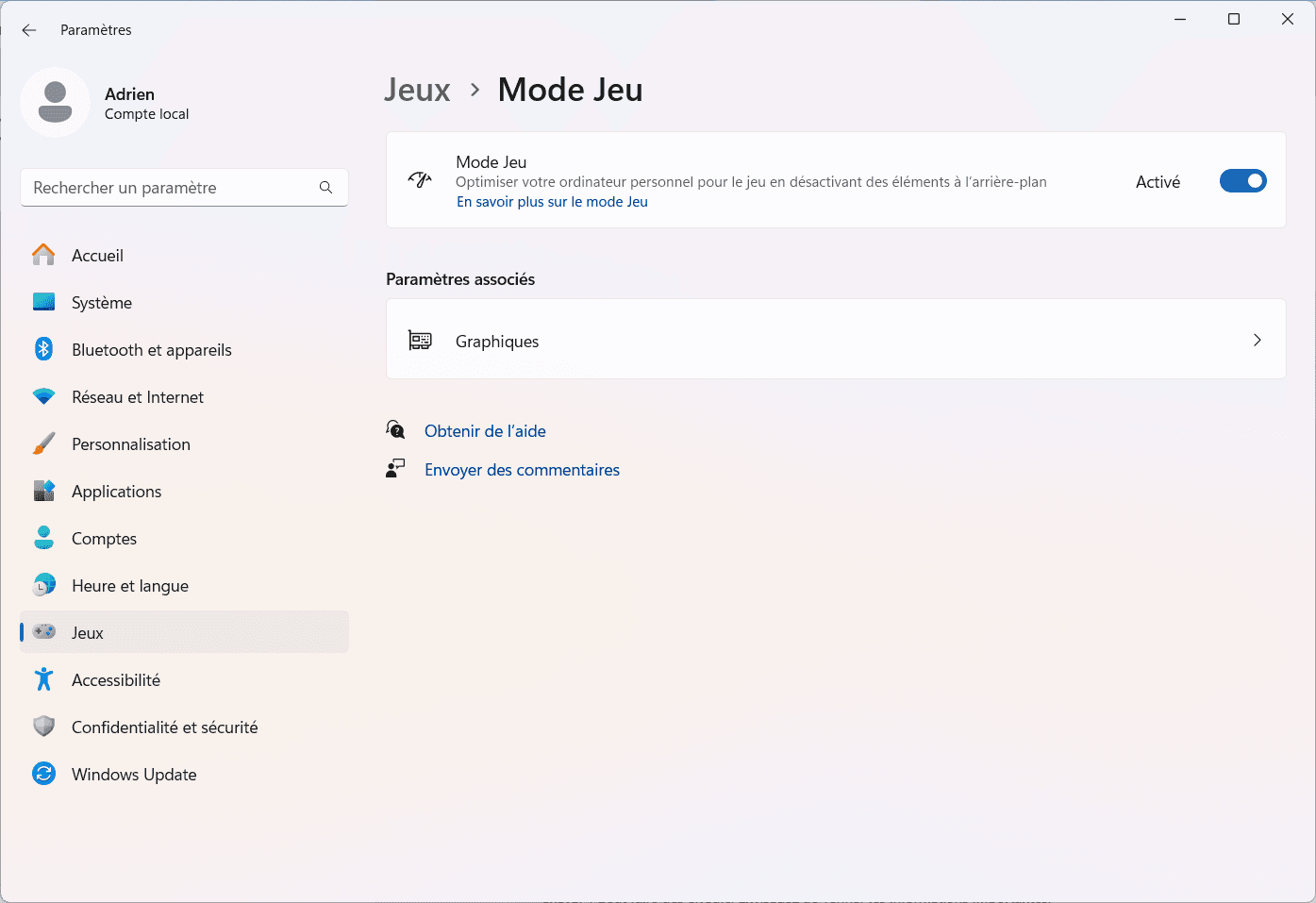
Task: Click the Jeux gamepad icon
Action: click(43, 631)
